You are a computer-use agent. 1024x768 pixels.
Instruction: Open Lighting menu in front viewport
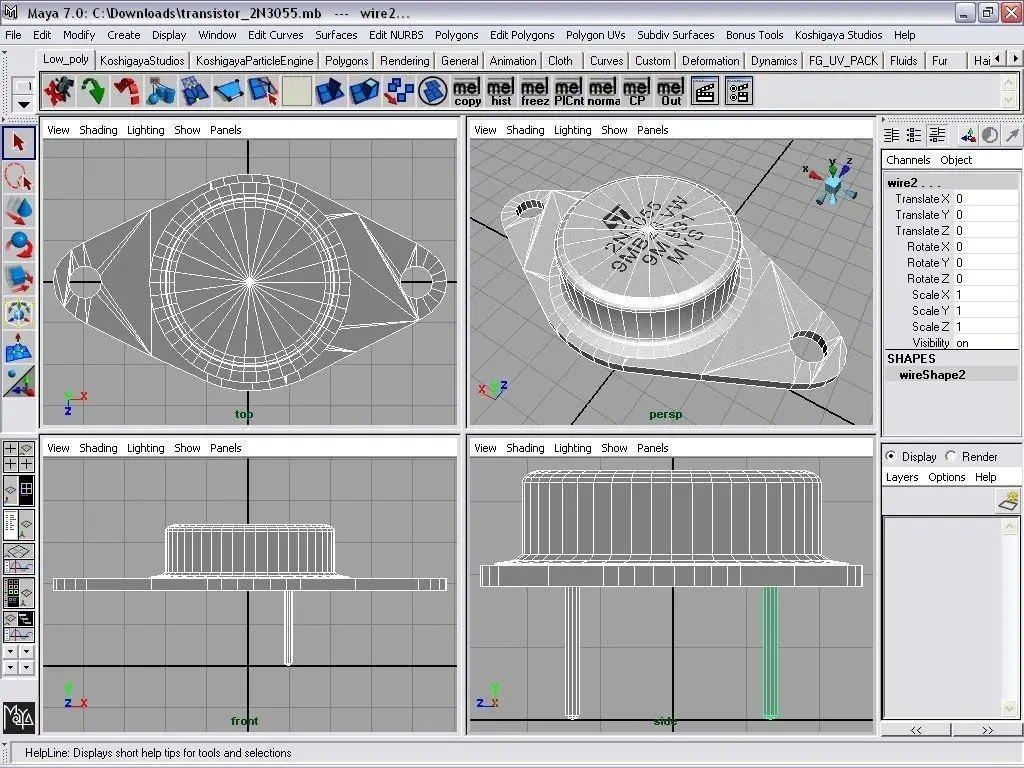tap(146, 448)
